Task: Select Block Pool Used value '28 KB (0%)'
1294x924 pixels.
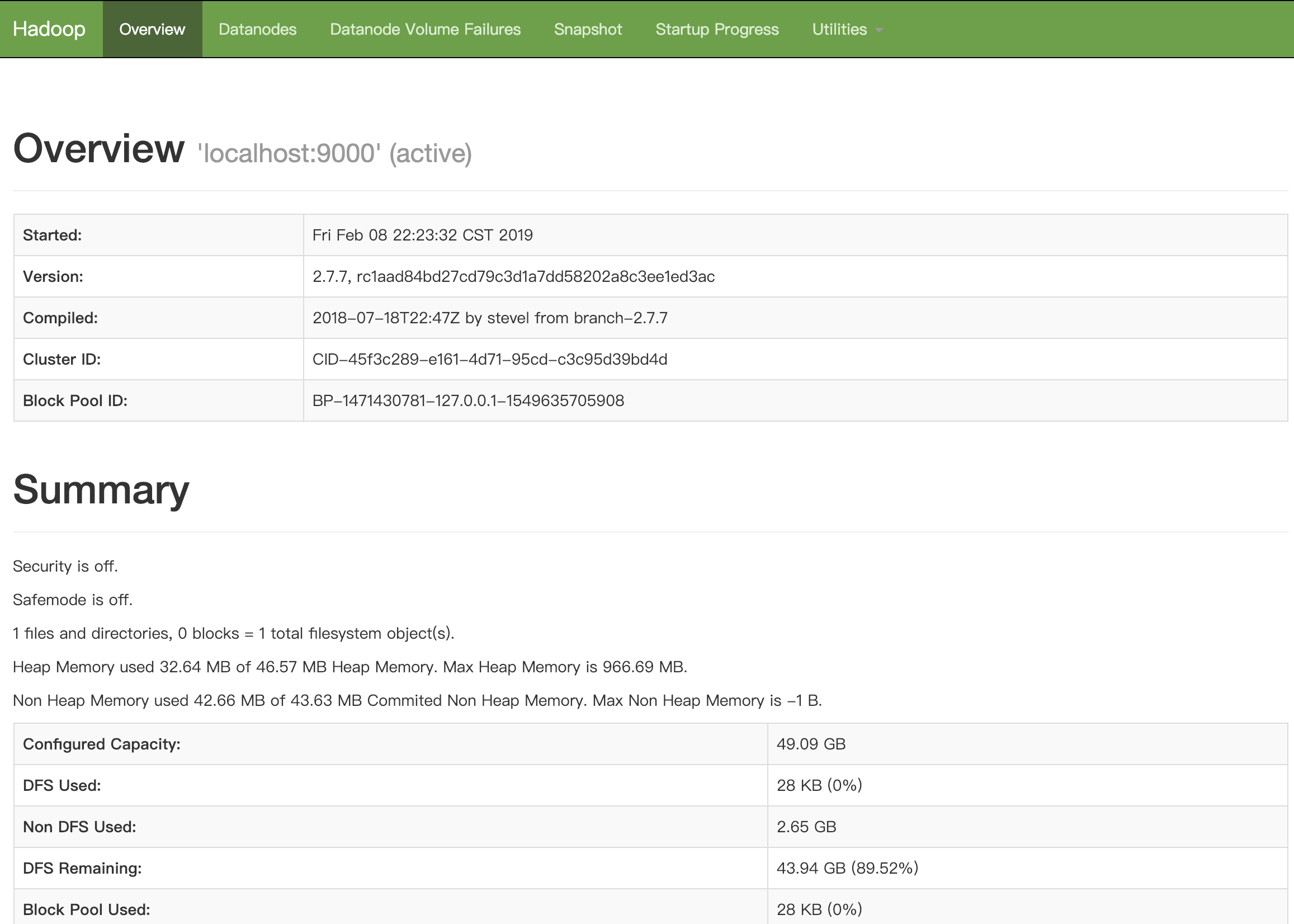Action: coord(820,910)
